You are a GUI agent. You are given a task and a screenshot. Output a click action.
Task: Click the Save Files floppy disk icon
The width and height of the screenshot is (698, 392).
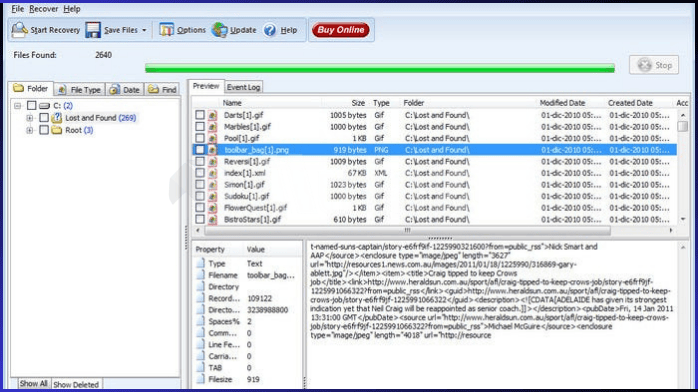(x=93, y=30)
